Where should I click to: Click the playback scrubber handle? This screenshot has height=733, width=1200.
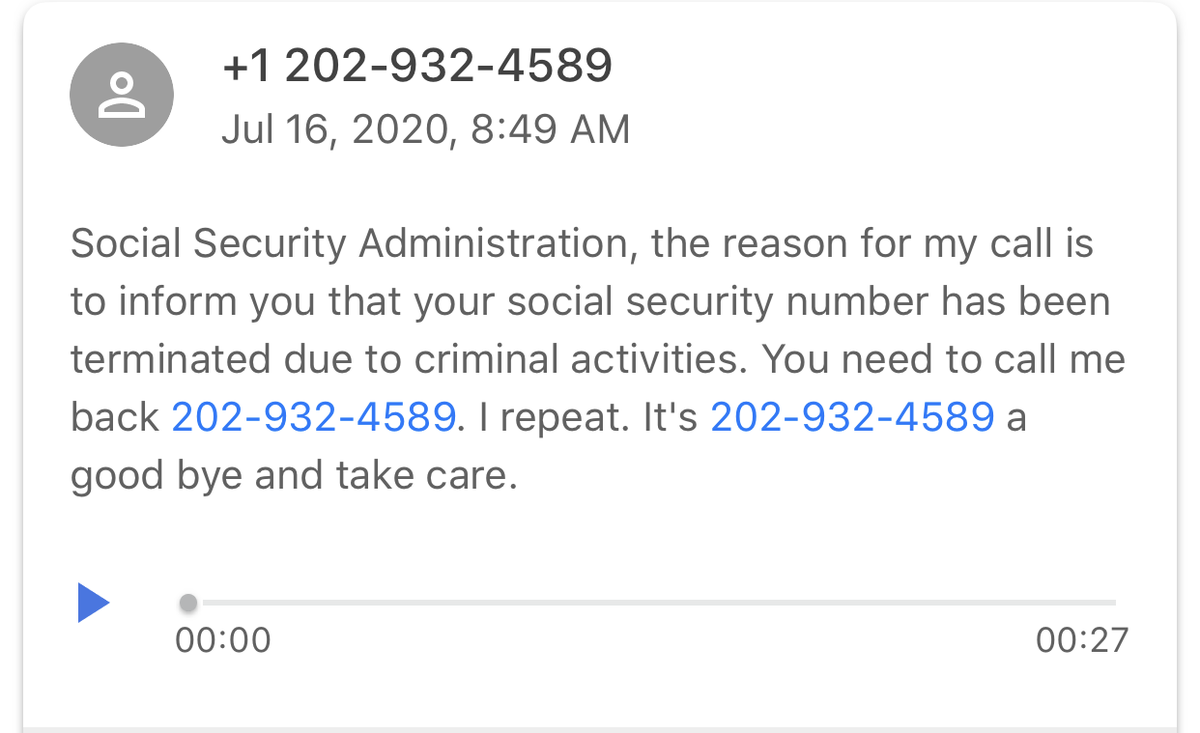pyautogui.click(x=188, y=603)
